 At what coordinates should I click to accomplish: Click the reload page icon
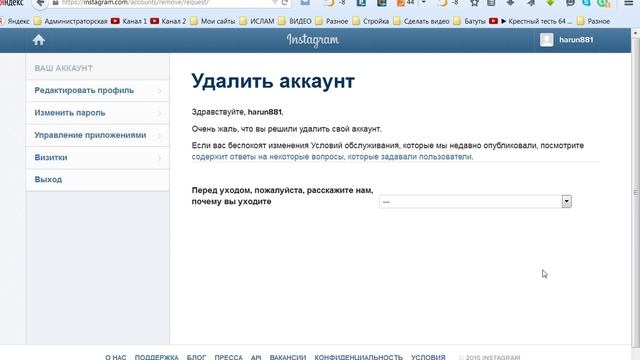[x=285, y=3]
